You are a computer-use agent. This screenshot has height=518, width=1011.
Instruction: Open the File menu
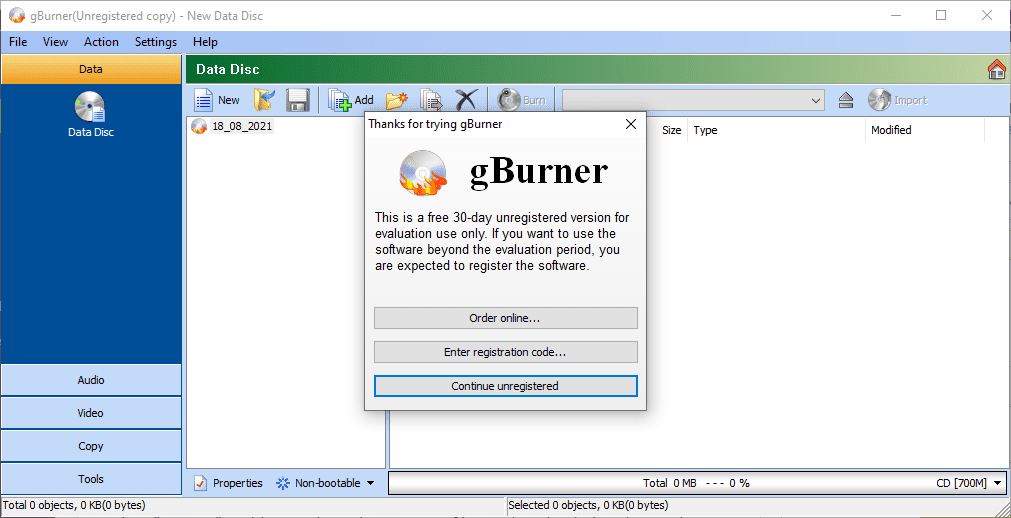tap(18, 42)
